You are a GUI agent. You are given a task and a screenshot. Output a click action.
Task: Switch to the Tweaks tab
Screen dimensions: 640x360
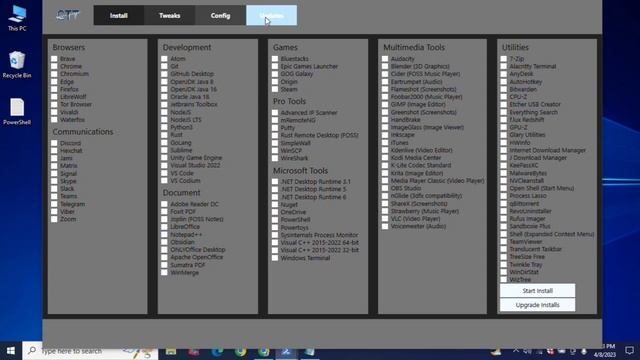169,16
